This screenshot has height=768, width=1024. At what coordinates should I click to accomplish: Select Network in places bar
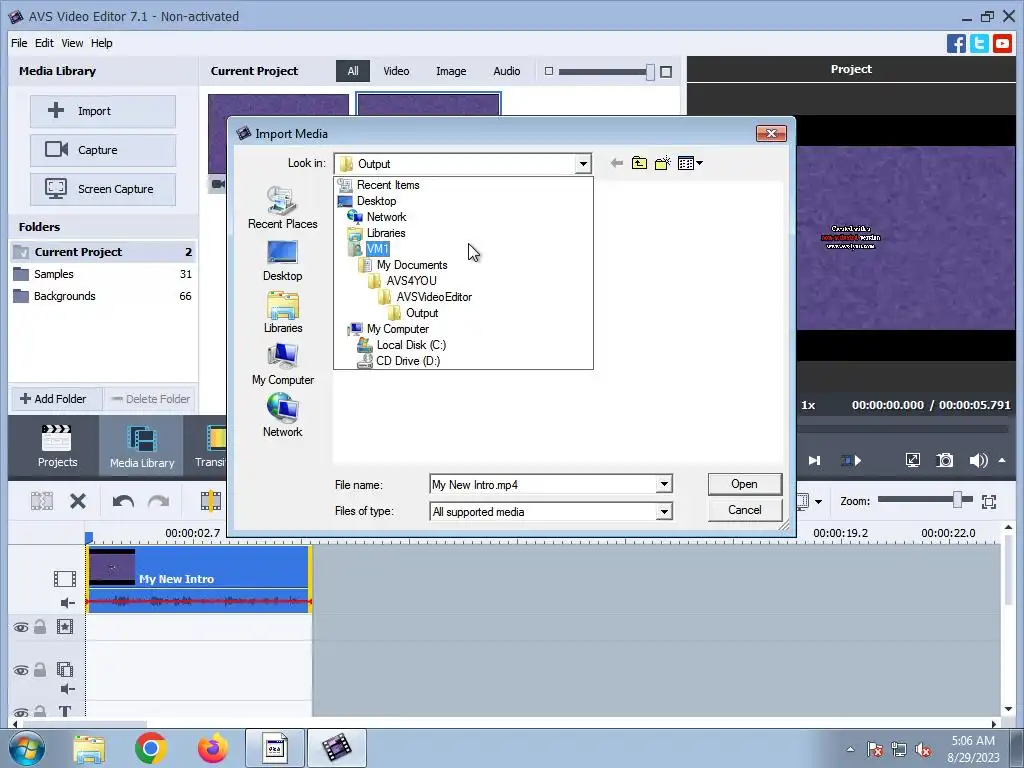coord(283,416)
